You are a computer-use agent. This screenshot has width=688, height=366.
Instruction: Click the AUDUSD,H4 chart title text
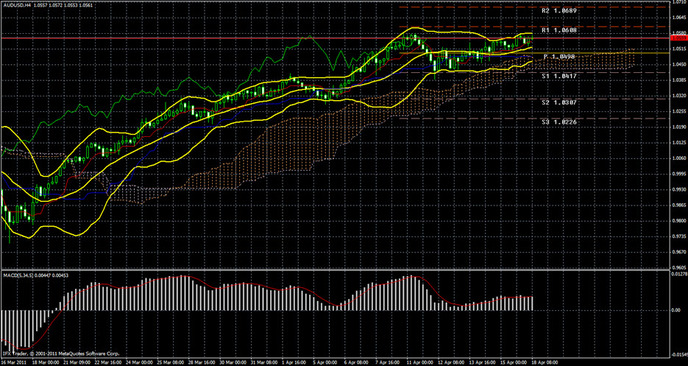coord(11,3)
